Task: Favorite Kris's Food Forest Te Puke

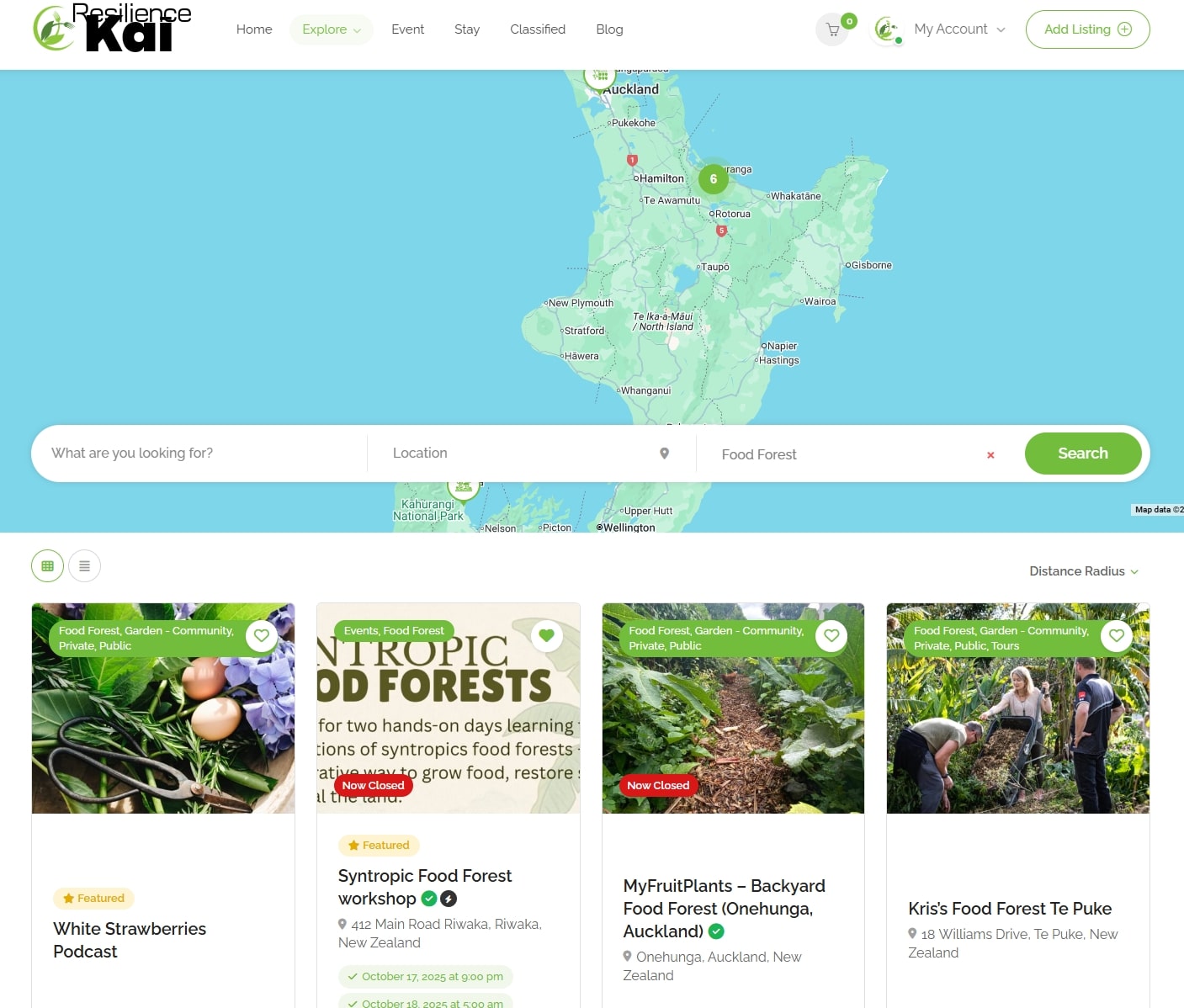Action: pos(1117,636)
